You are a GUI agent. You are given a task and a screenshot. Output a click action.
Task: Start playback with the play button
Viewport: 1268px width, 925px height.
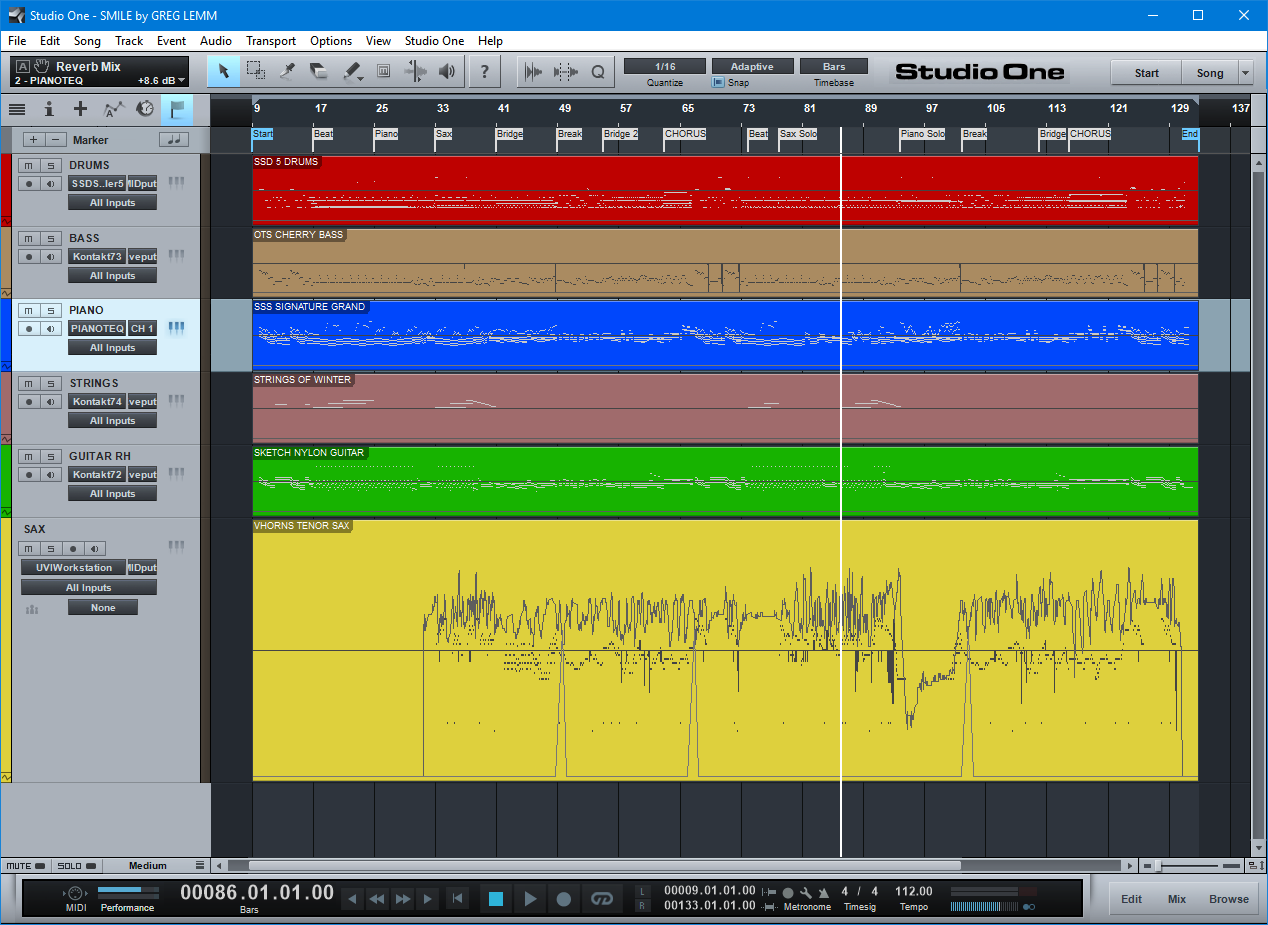530,899
